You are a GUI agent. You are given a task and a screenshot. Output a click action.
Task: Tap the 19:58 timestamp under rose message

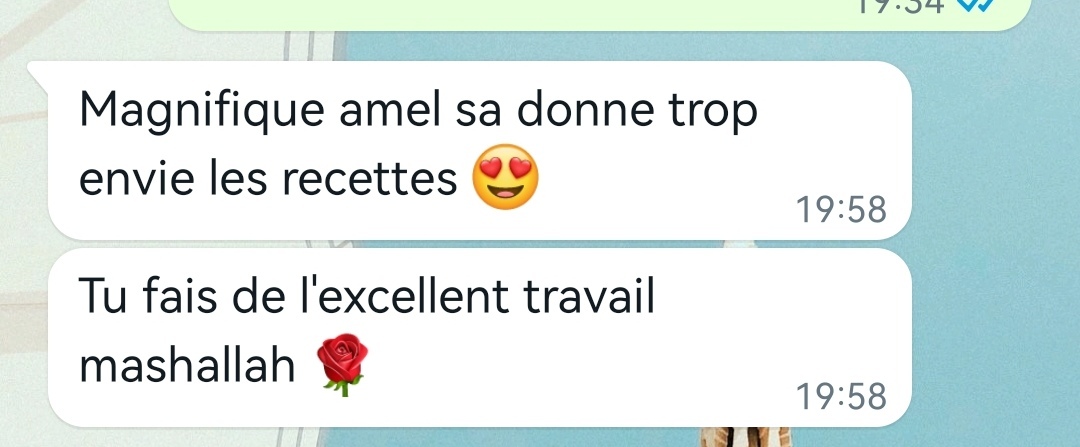841,397
